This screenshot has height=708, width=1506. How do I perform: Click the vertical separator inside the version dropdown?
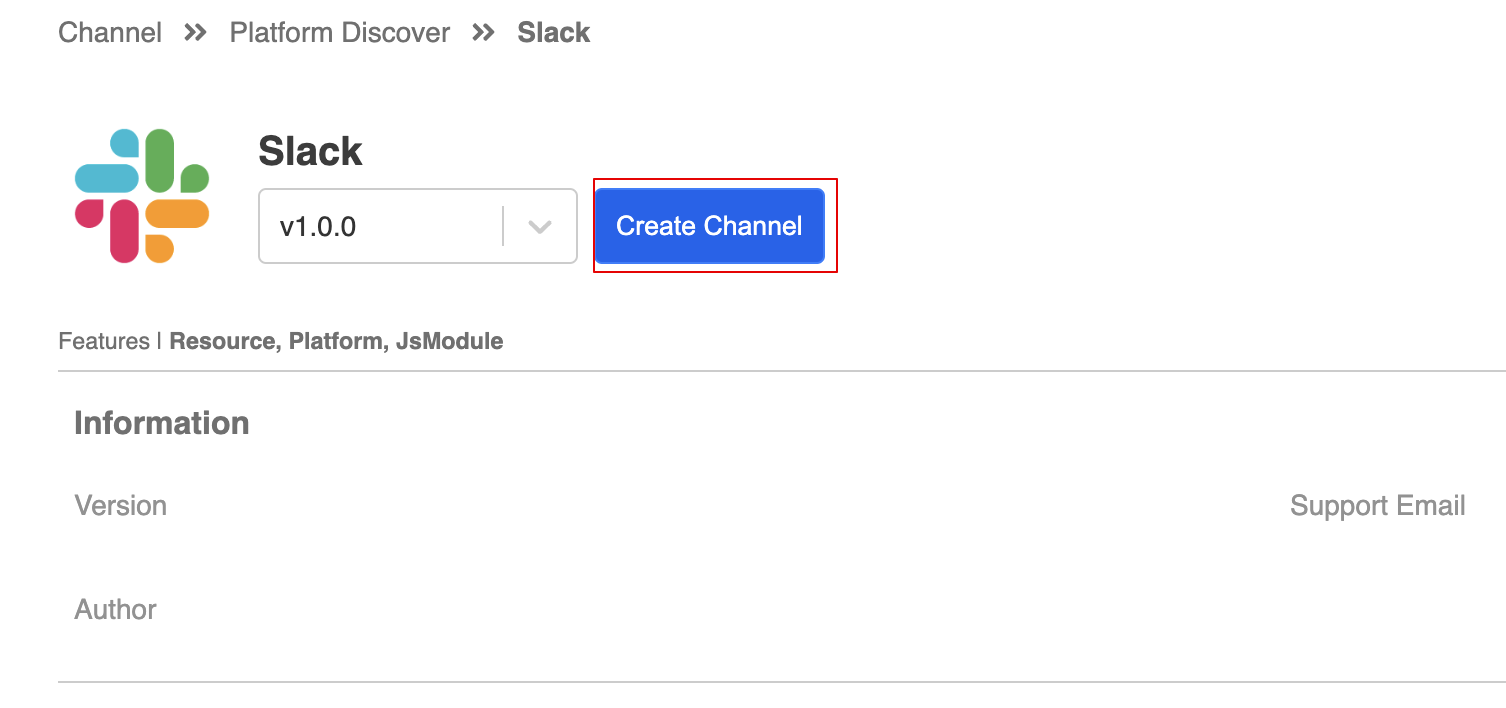point(503,227)
